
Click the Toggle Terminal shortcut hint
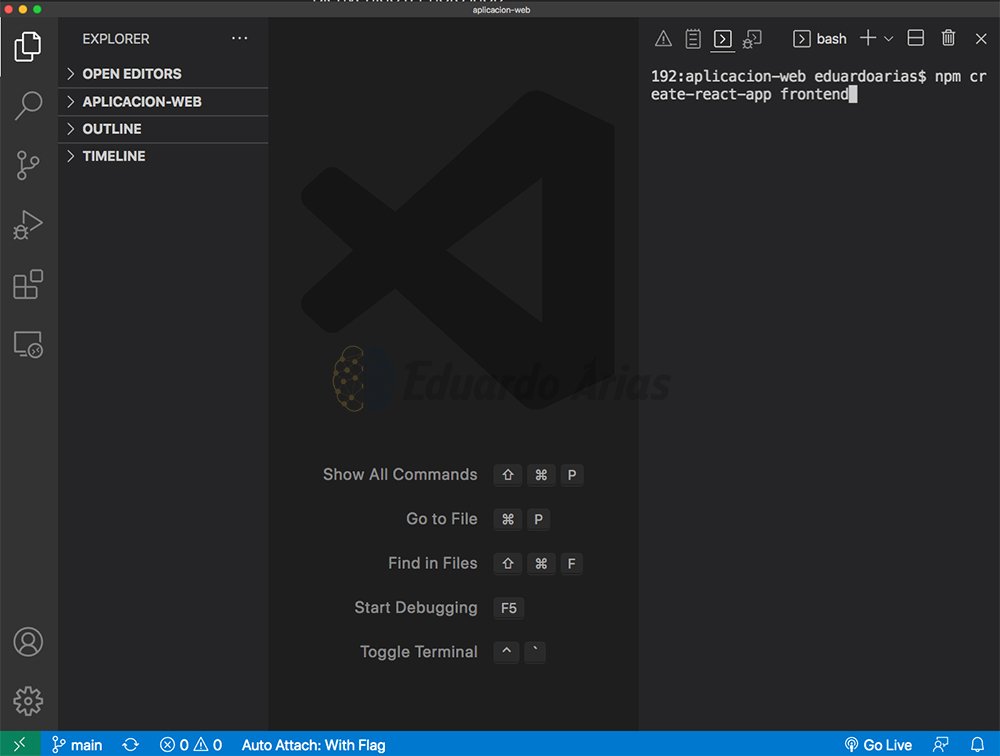[x=452, y=651]
